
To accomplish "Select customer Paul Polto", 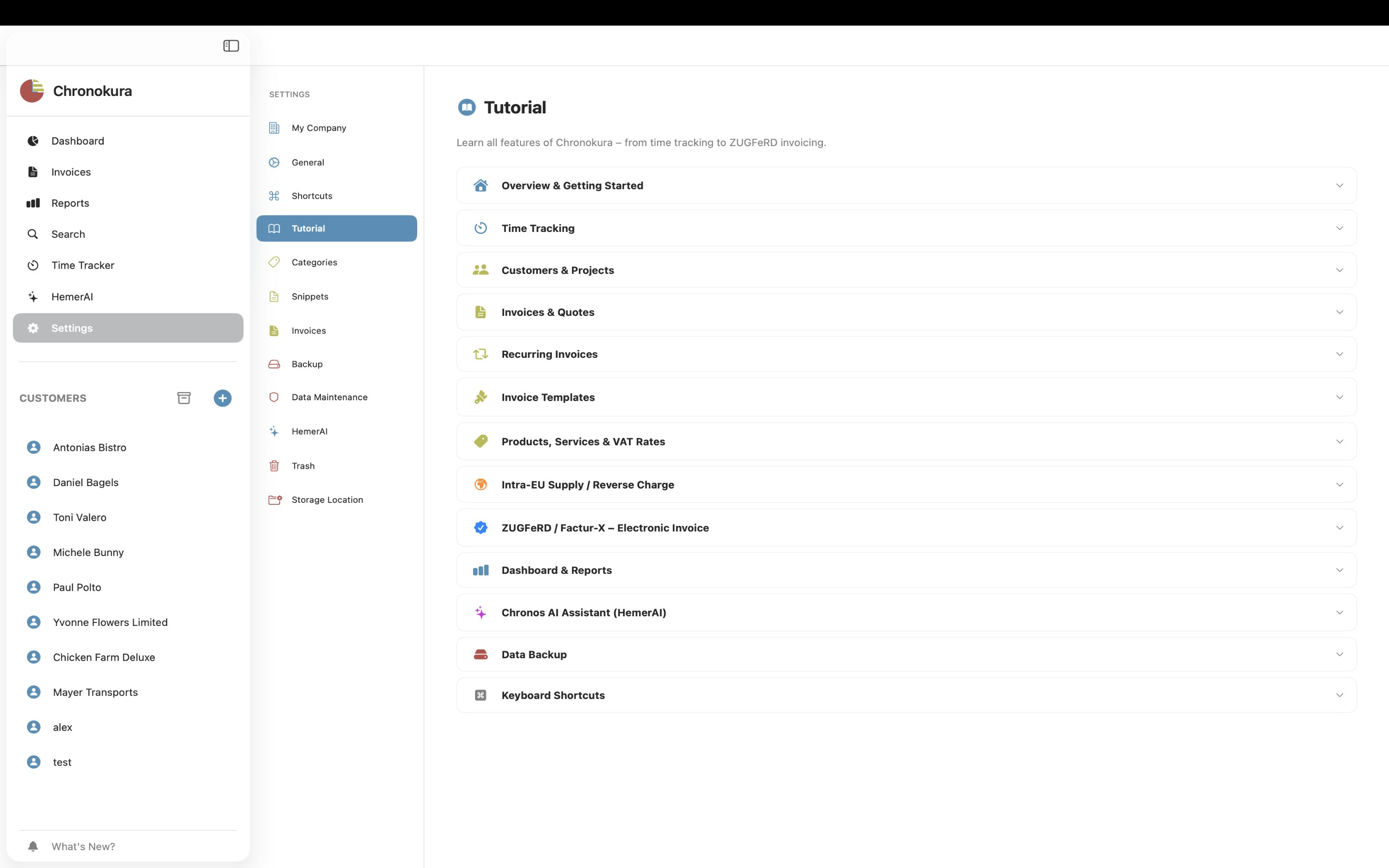I will 128,587.
